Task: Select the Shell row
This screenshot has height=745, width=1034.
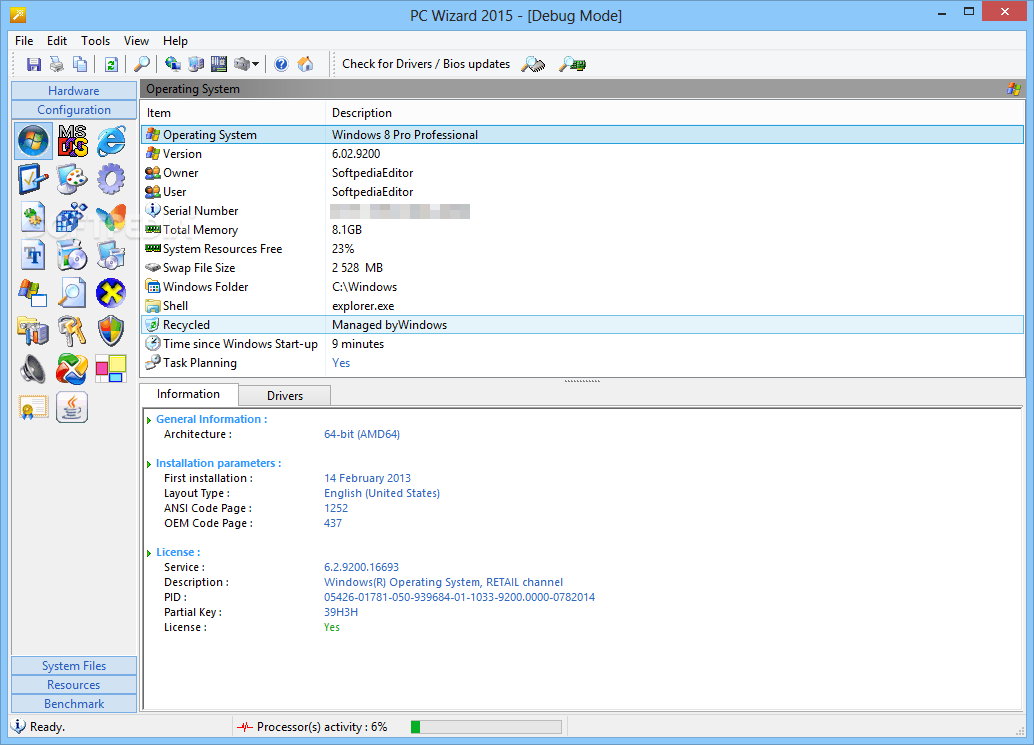Action: click(x=583, y=306)
